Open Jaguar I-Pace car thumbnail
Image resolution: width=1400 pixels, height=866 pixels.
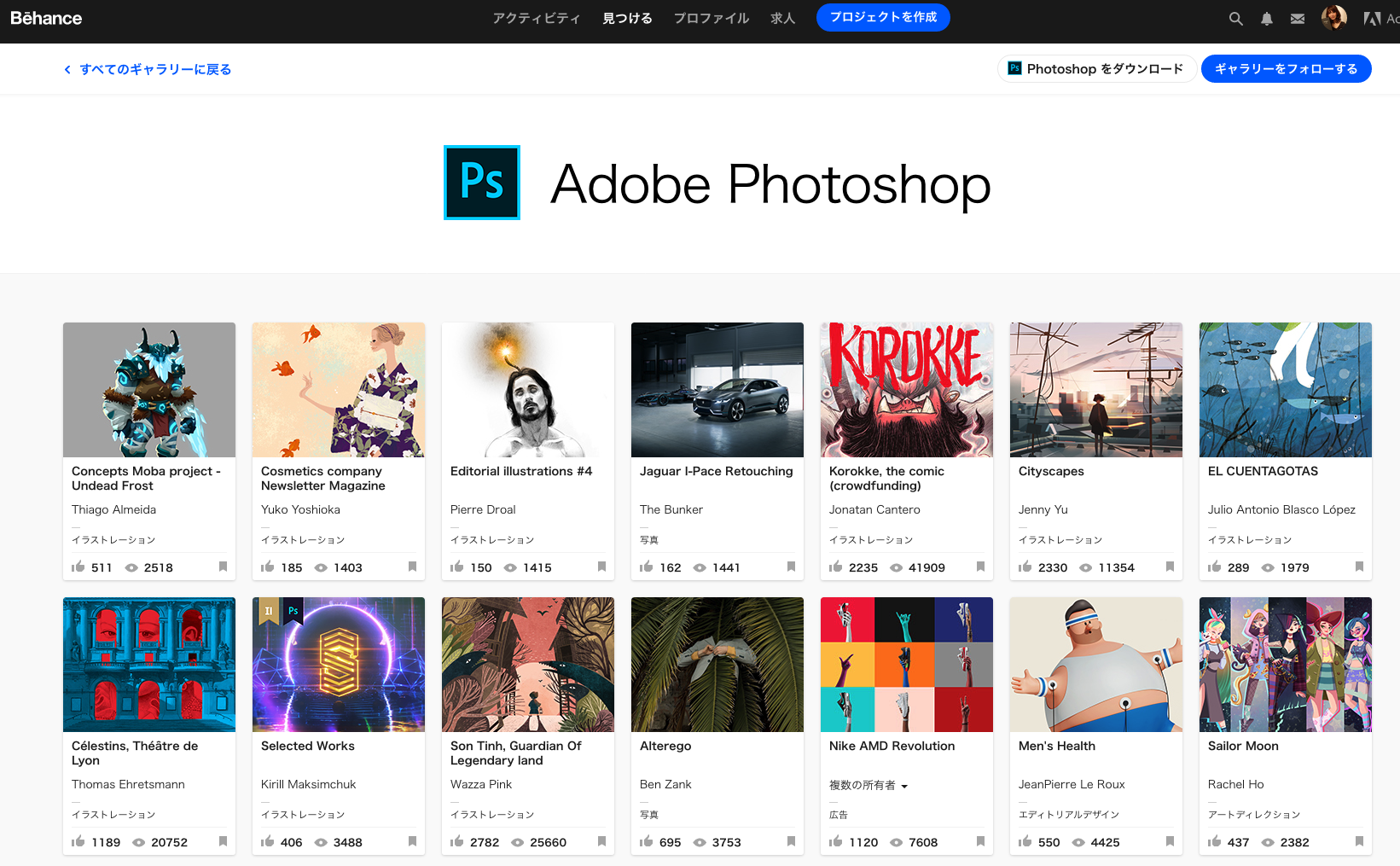tap(717, 390)
